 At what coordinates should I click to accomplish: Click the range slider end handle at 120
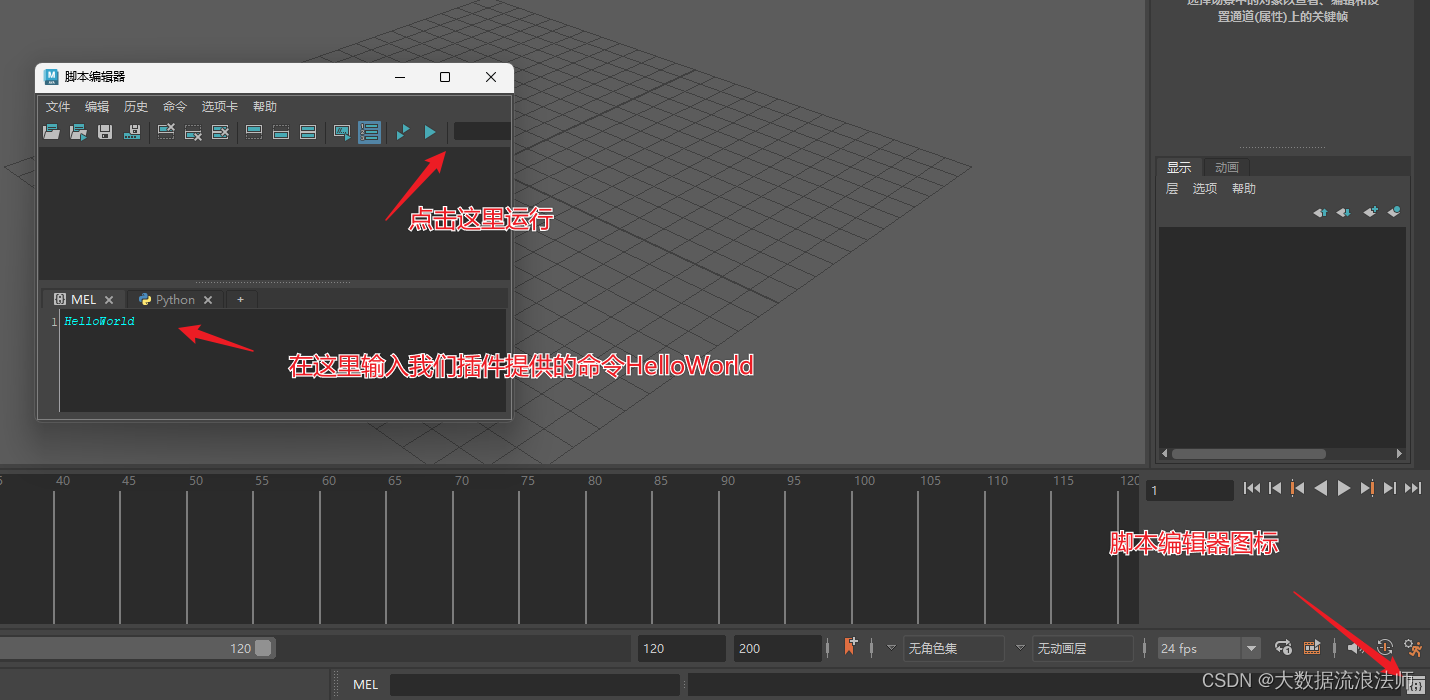pos(263,648)
